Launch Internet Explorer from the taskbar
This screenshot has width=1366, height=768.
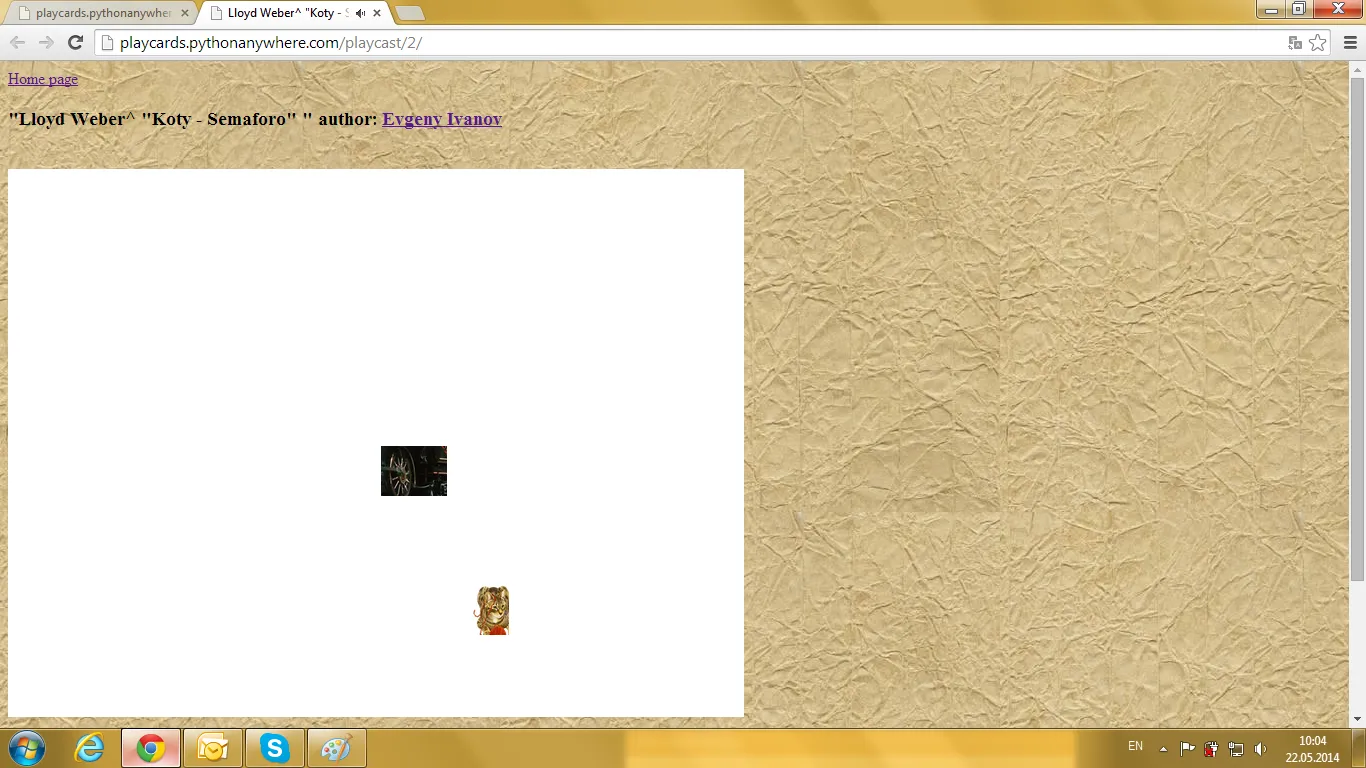[x=90, y=748]
